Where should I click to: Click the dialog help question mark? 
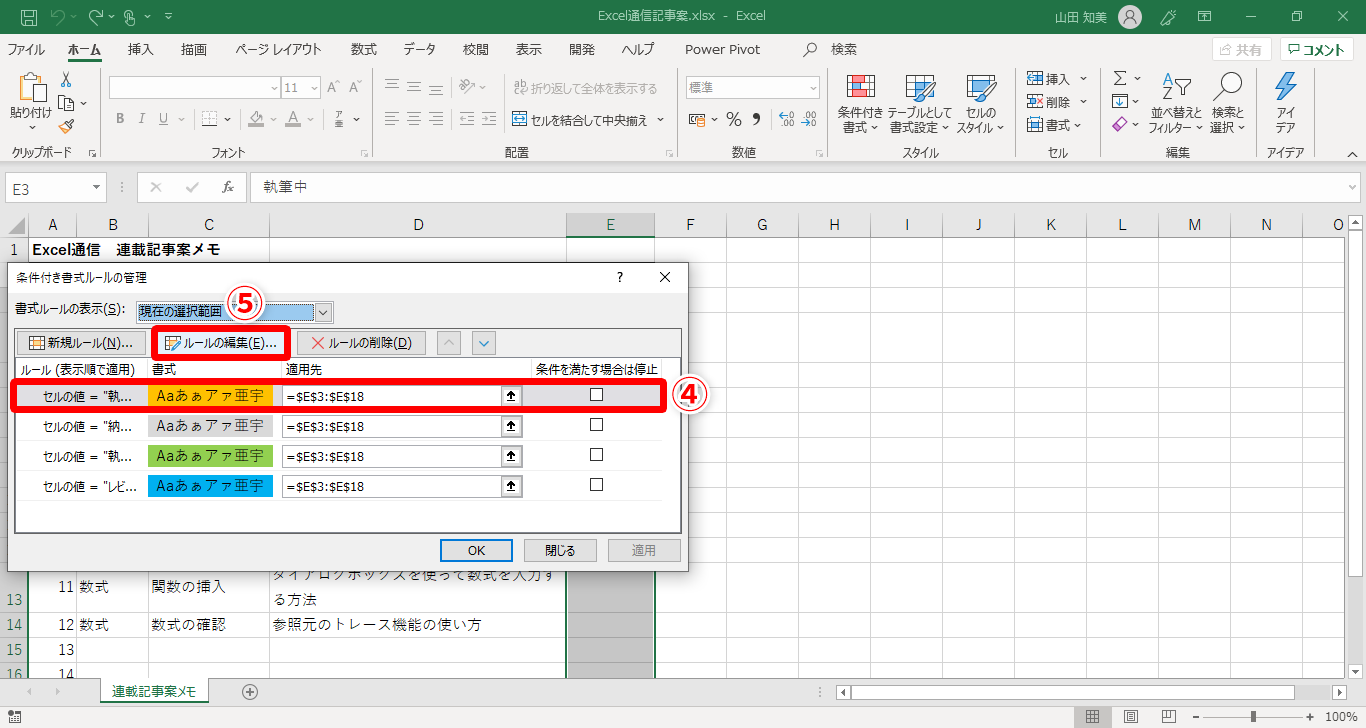(620, 277)
